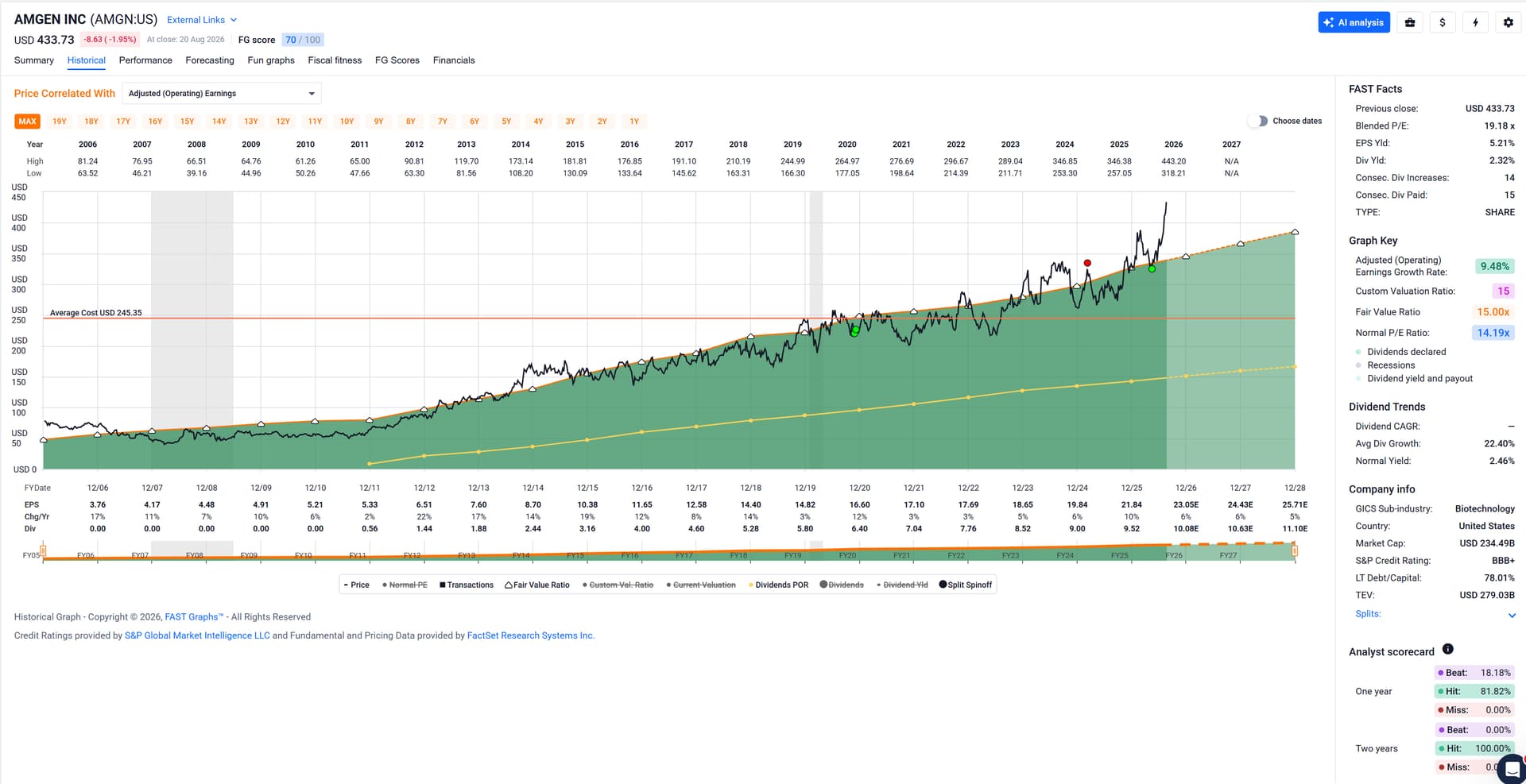Click the red dot marker on the chart
Image resolution: width=1526 pixels, height=784 pixels.
tap(1087, 263)
